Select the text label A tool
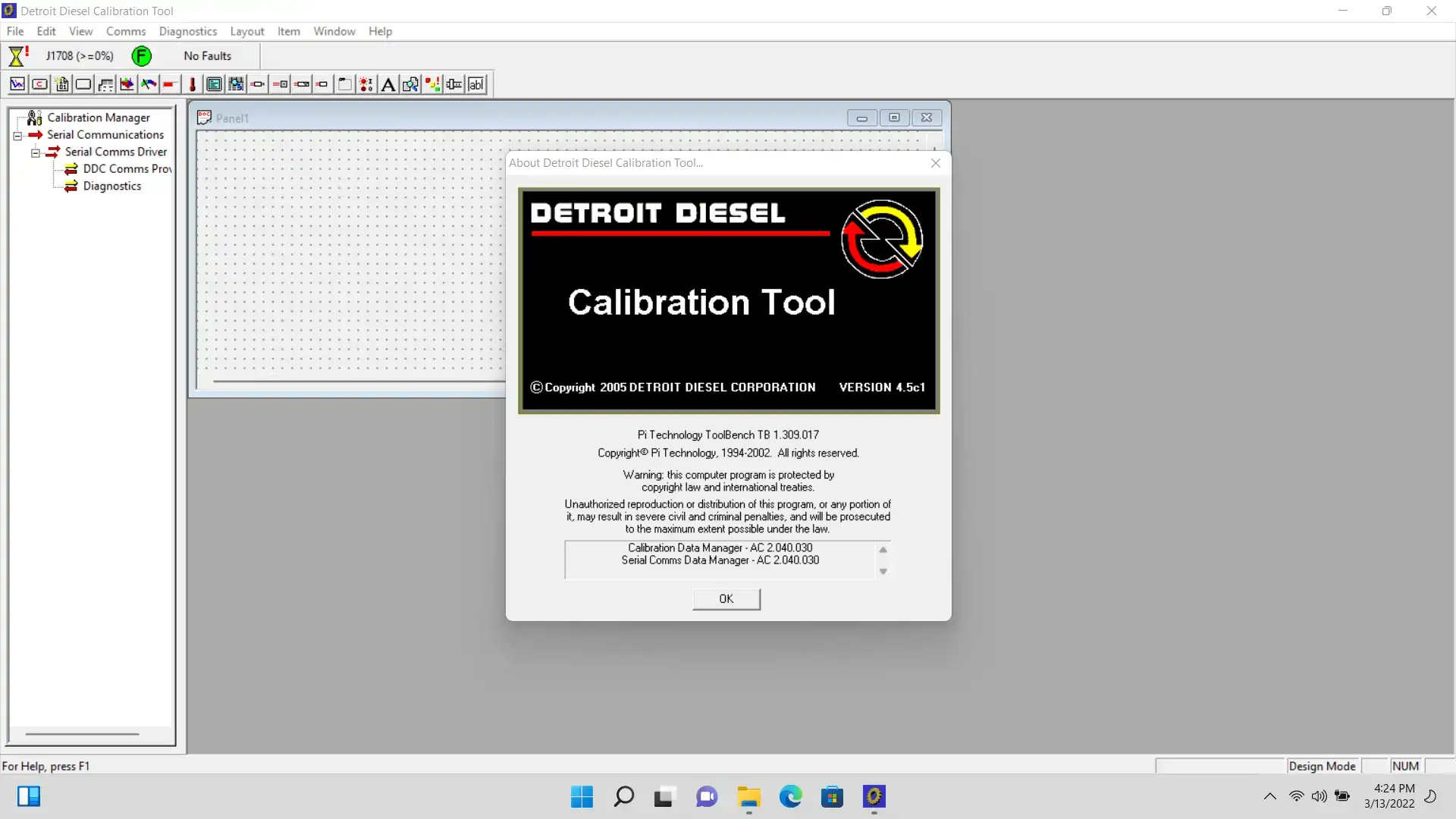This screenshot has width=1456, height=819. [388, 84]
